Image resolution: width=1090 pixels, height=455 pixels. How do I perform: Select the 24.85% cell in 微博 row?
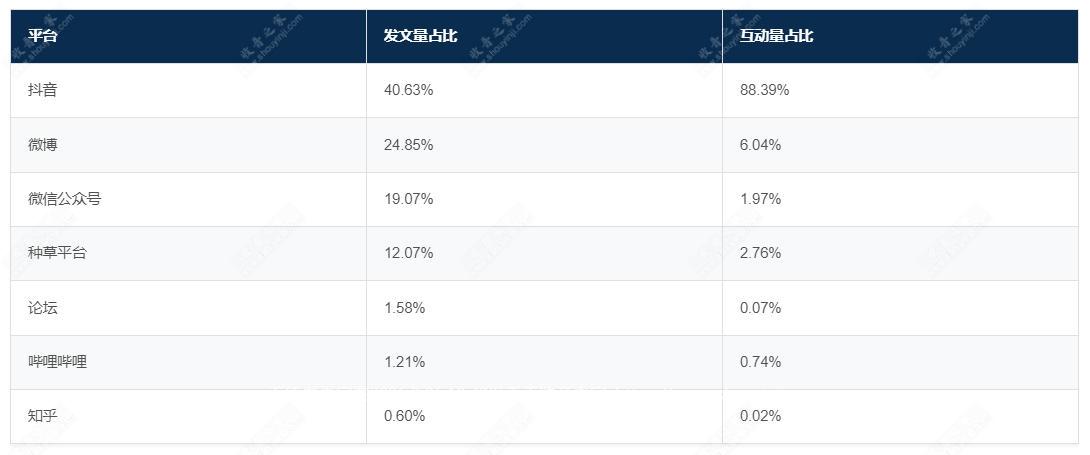408,144
